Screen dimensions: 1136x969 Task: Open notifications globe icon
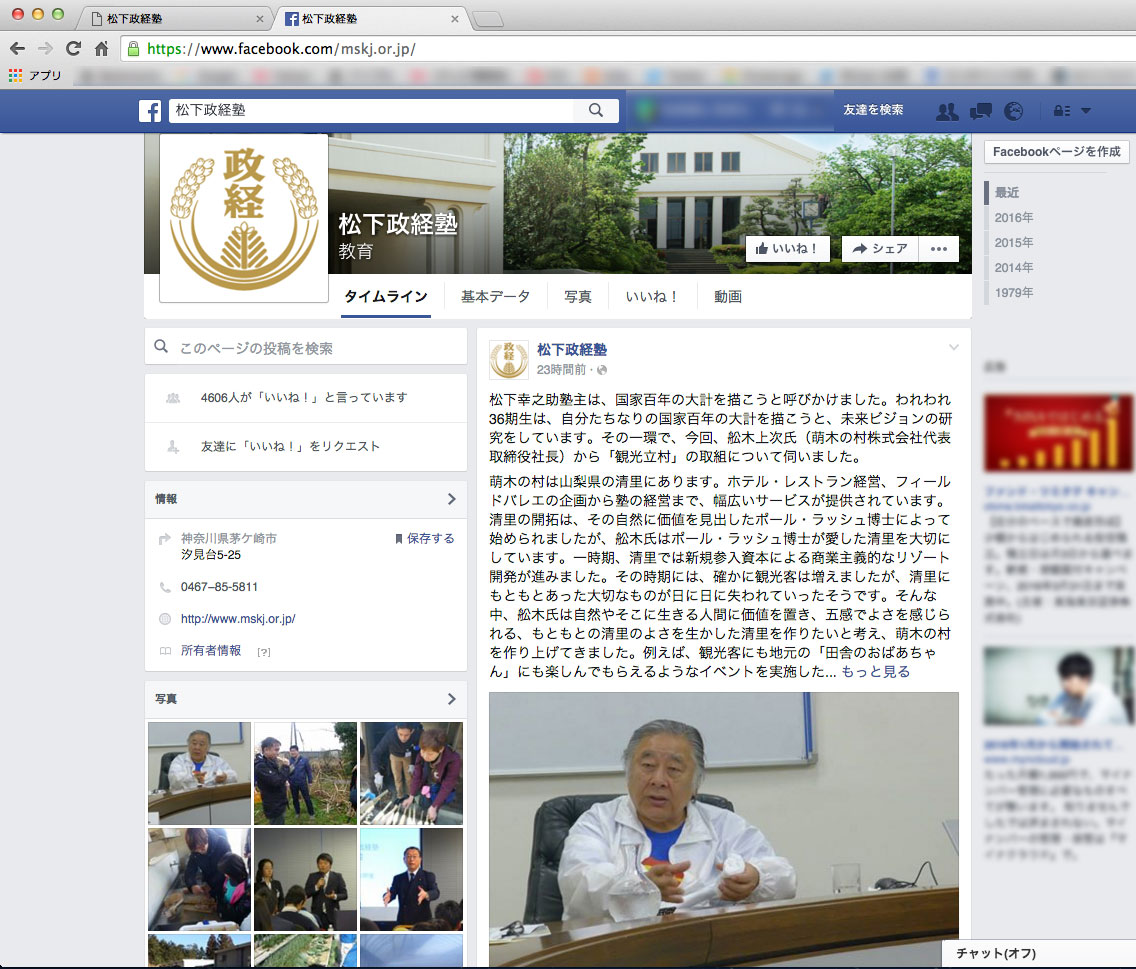pyautogui.click(x=1014, y=111)
